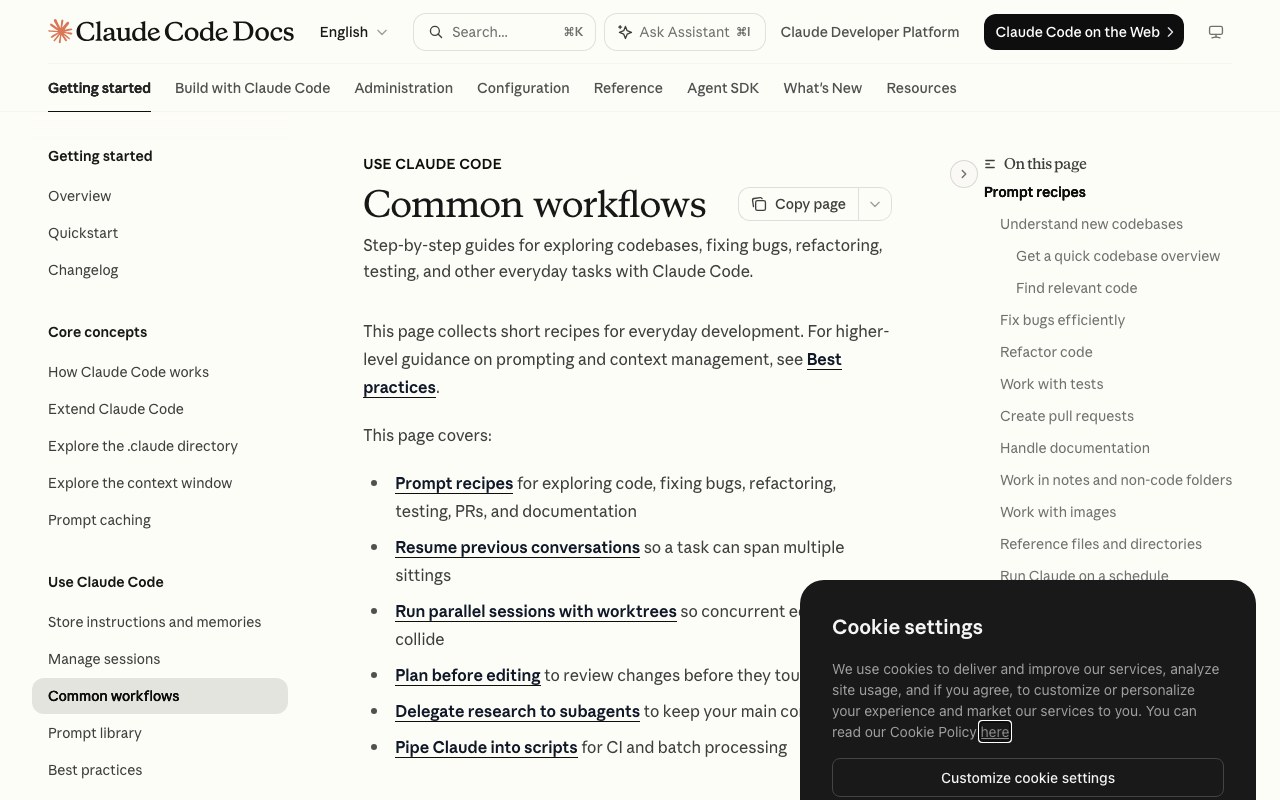The width and height of the screenshot is (1280, 800).
Task: Jump to Get a quick codebase overview
Action: (x=1118, y=256)
